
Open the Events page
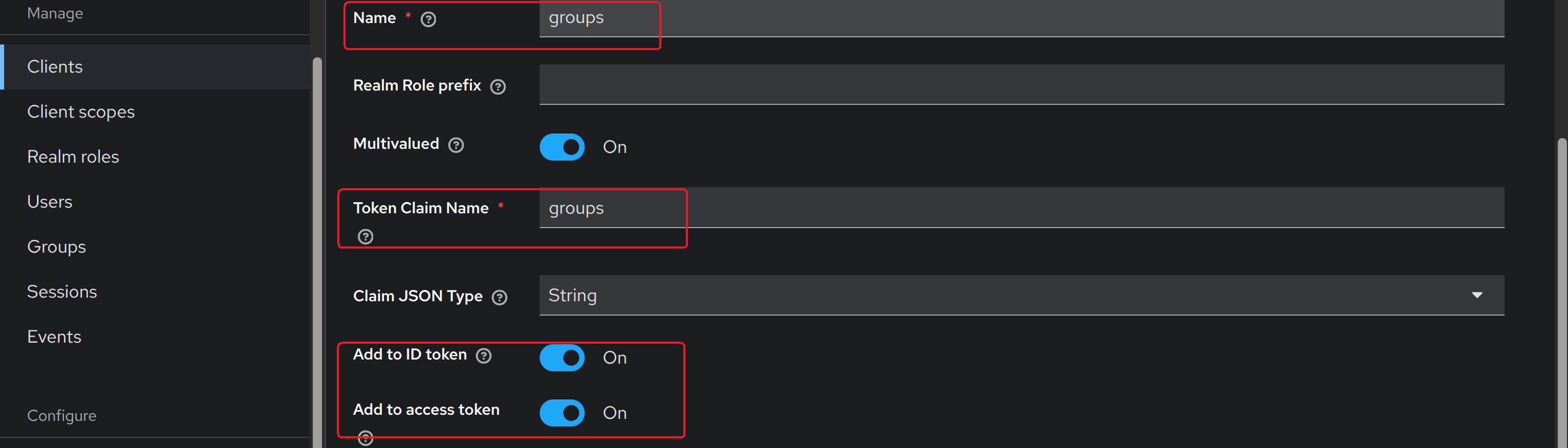54,336
